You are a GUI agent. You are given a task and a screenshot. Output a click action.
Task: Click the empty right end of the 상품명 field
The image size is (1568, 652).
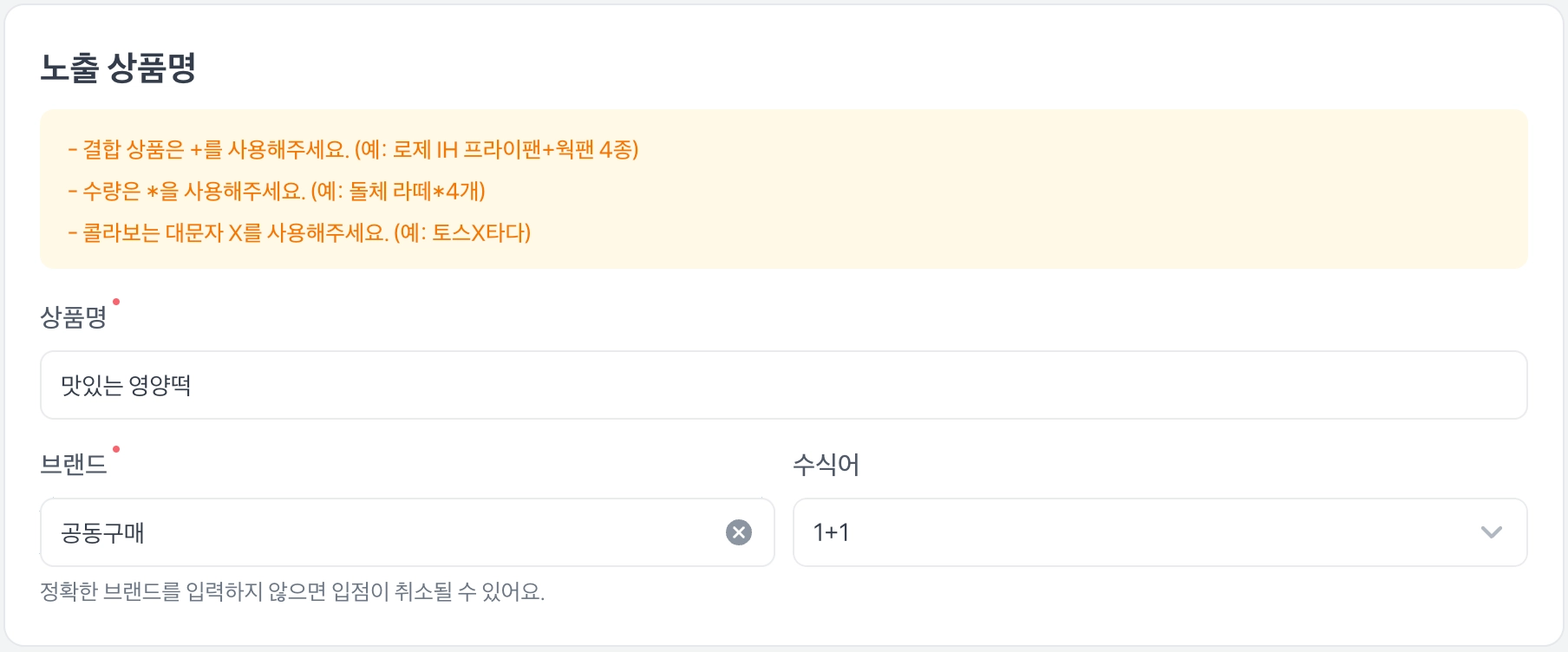click(1431, 385)
